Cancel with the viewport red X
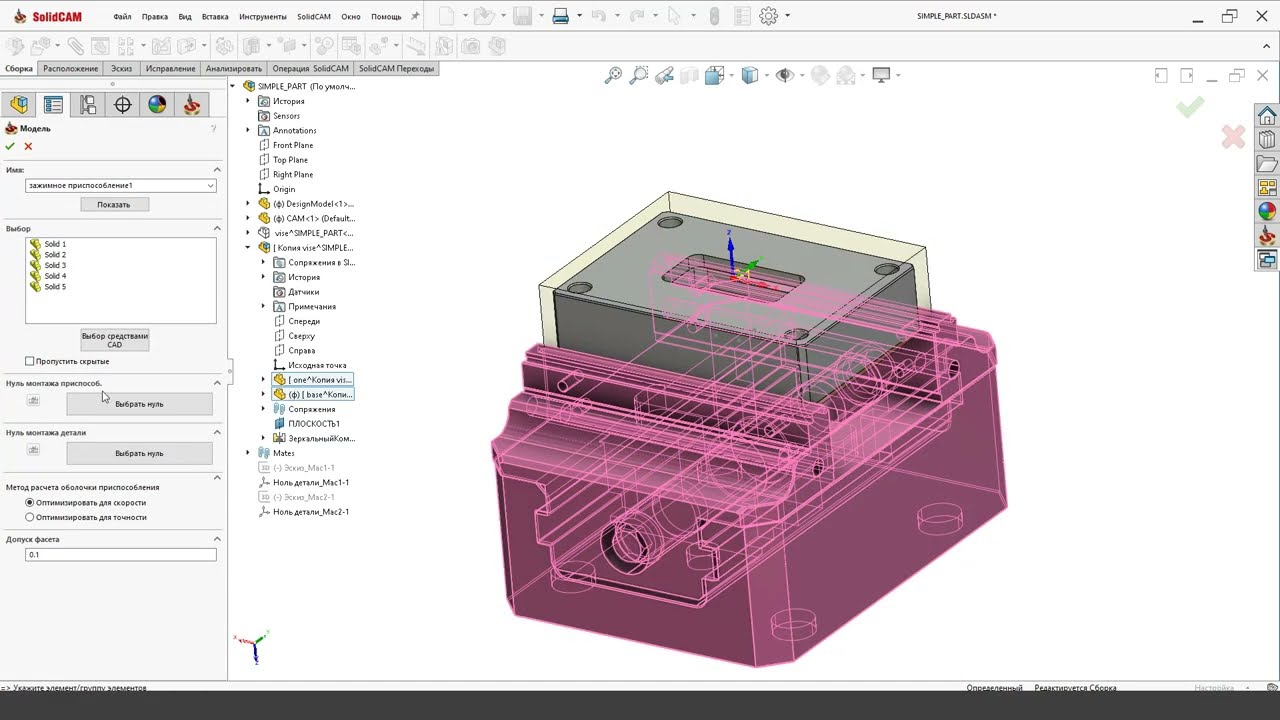Viewport: 1280px width, 720px height. click(1233, 137)
